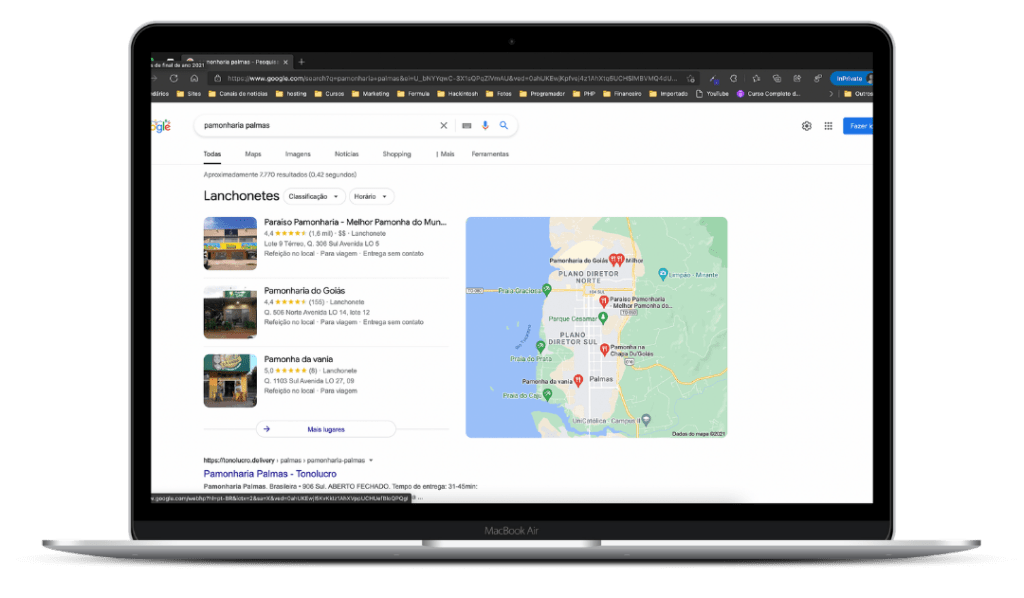Switch to the Notícias tab

tap(347, 154)
